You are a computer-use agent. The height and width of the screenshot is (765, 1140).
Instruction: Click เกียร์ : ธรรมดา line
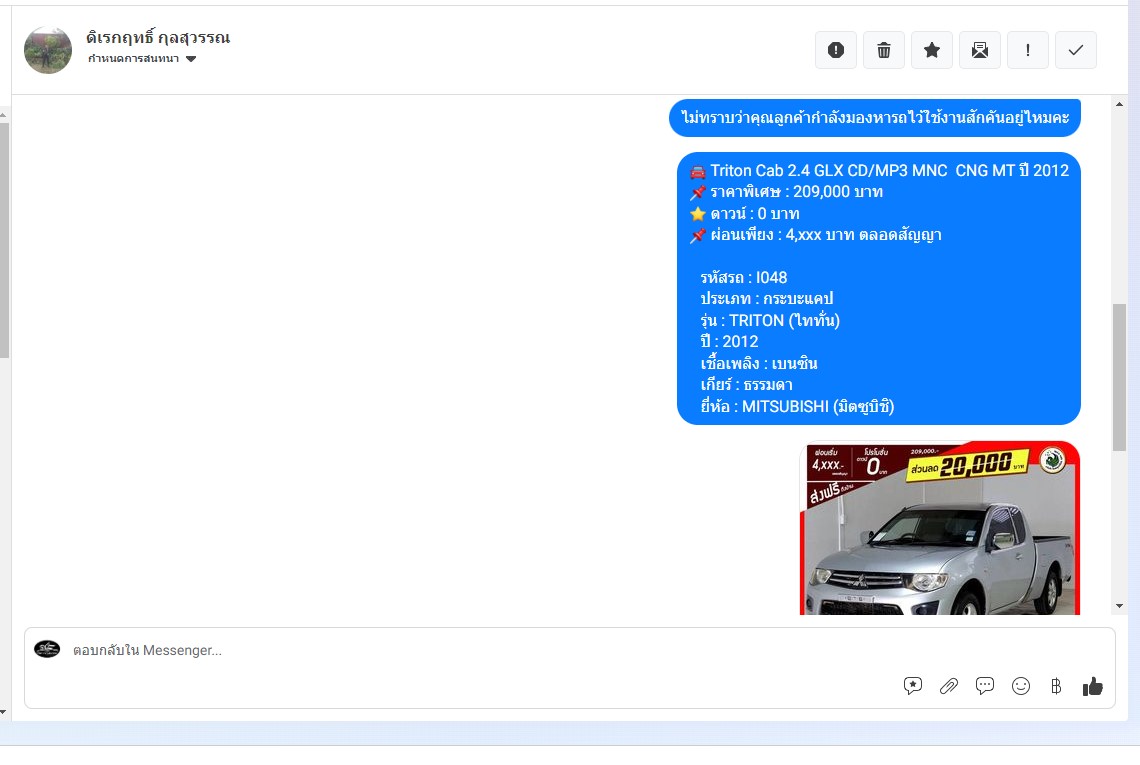746,385
